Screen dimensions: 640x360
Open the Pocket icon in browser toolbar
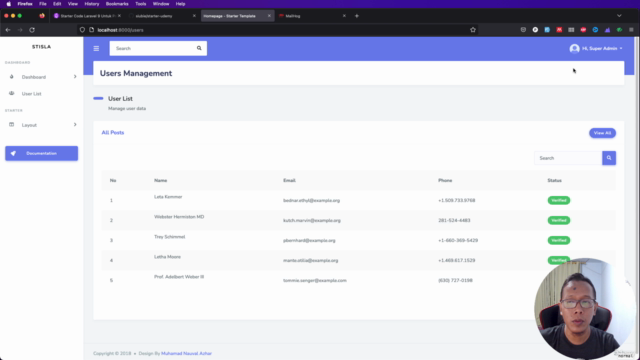coord(523,30)
